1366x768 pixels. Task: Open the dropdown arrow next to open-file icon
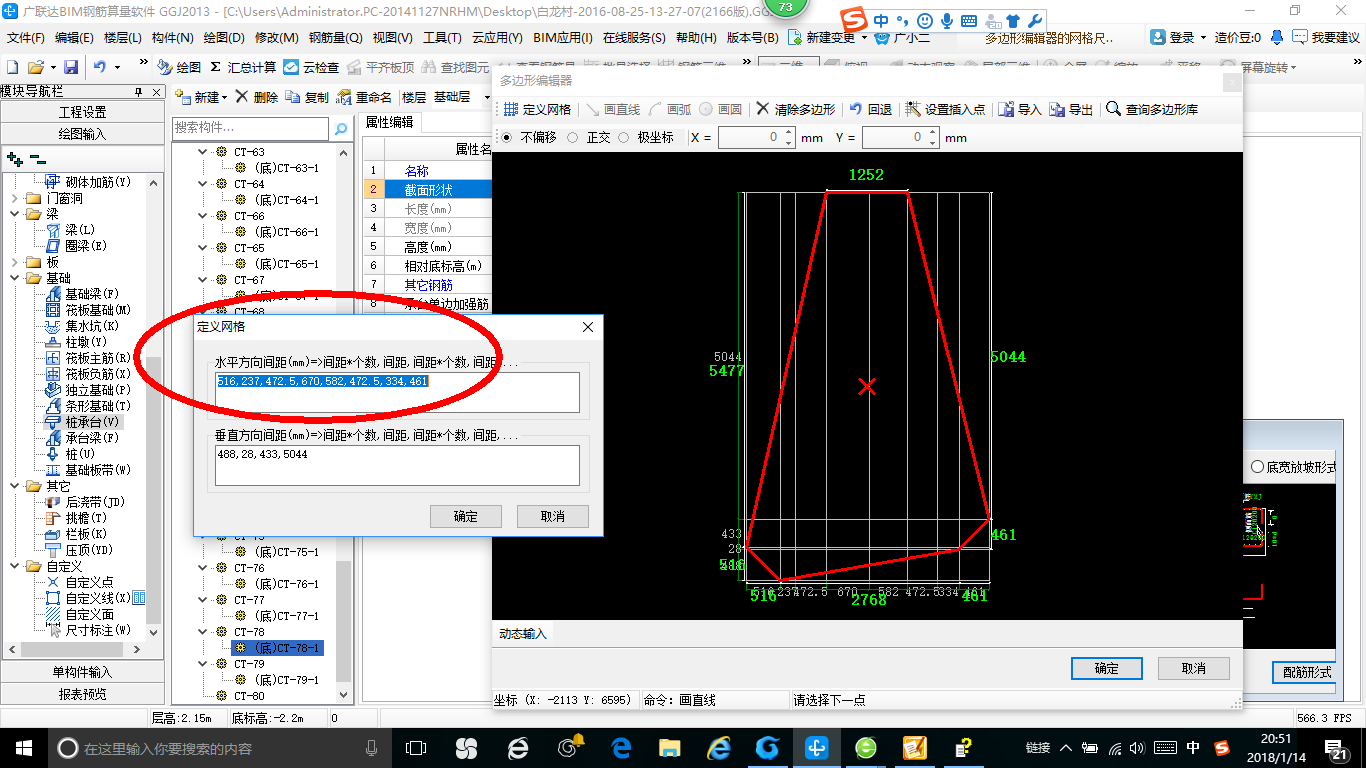point(52,67)
